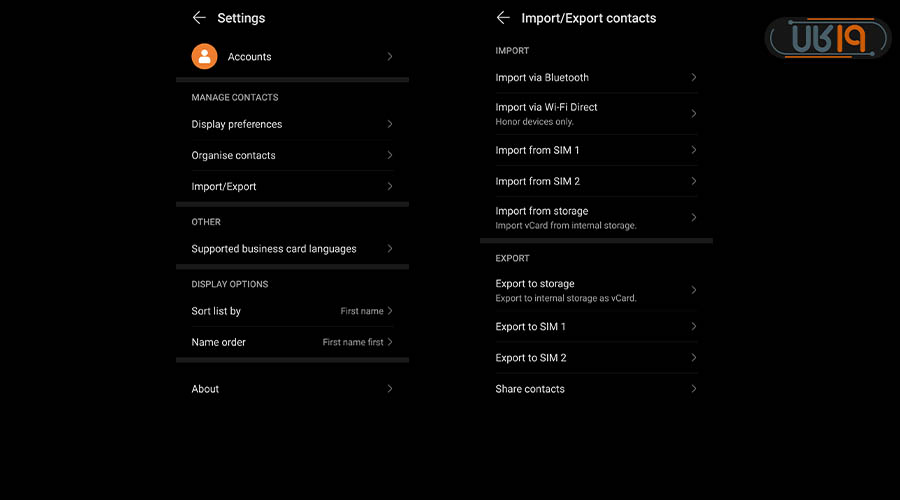The height and width of the screenshot is (500, 900).
Task: Expand Supported business card languages
Action: coord(274,249)
